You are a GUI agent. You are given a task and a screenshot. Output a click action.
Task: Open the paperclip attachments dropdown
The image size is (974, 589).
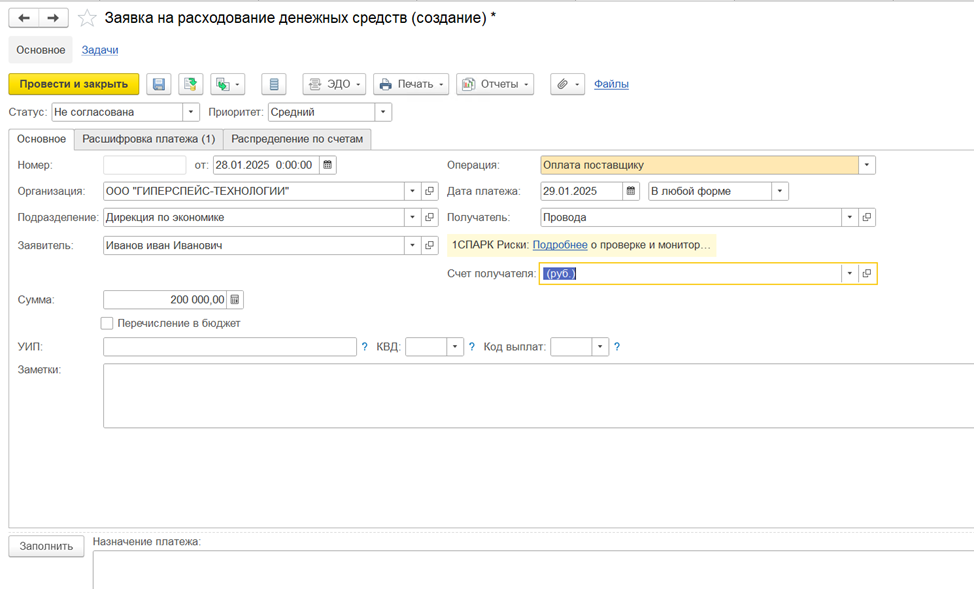point(567,84)
